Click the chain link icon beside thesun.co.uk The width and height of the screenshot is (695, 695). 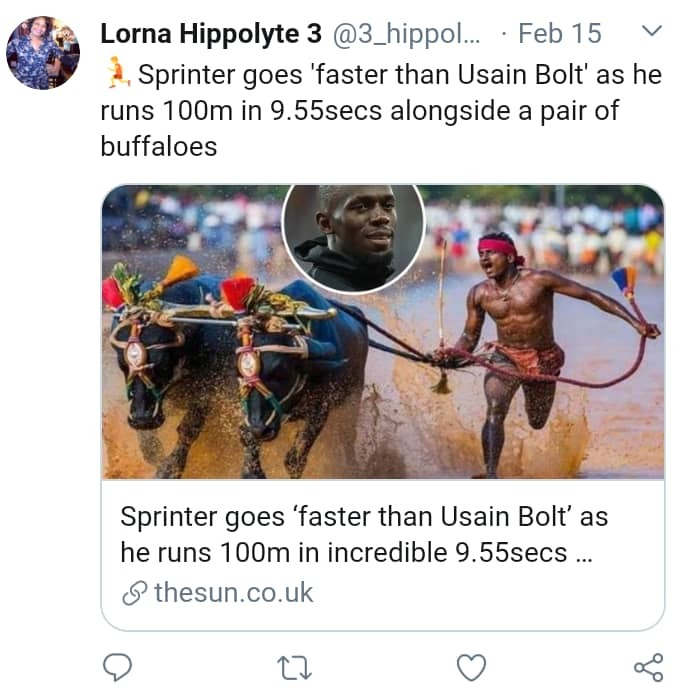(x=134, y=593)
